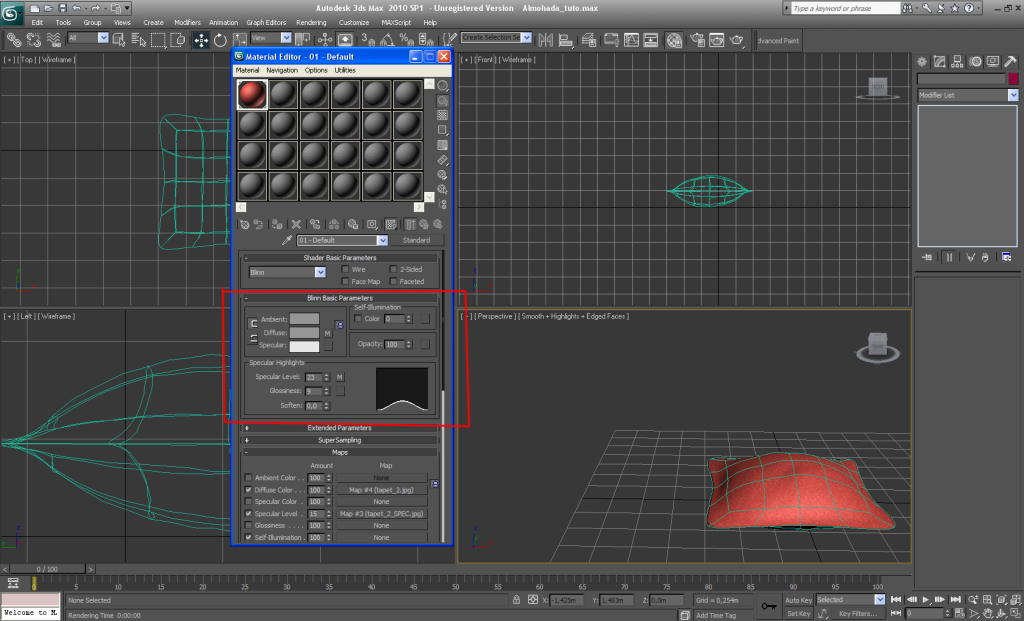The height and width of the screenshot is (621, 1024).
Task: Click the Quick Render teapot icon
Action: click(737, 40)
